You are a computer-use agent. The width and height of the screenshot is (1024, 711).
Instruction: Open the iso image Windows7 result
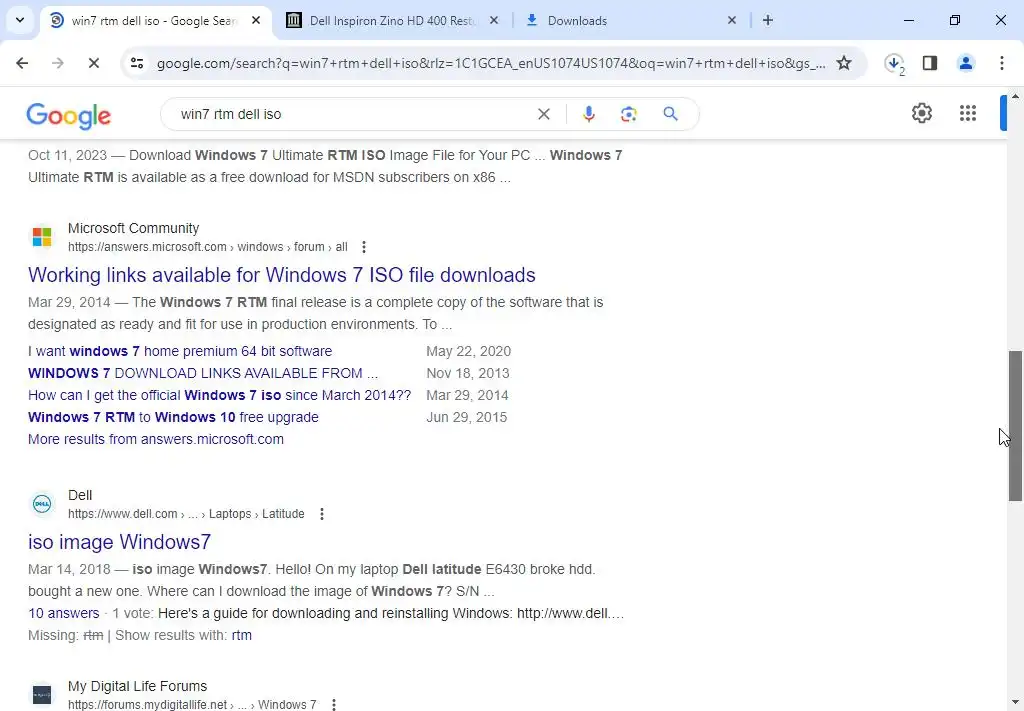coord(120,542)
